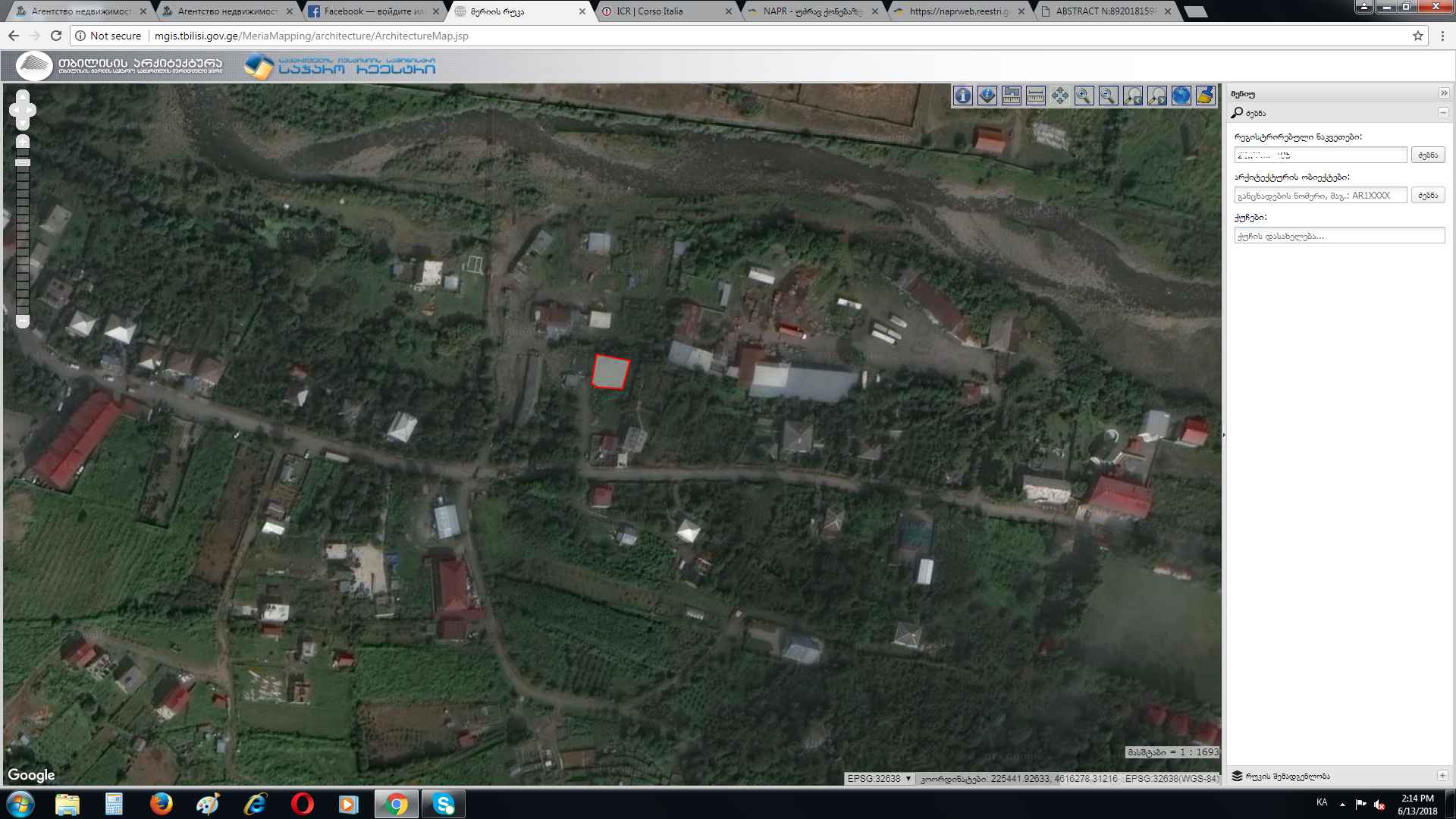Open Calculator from taskbar

[x=114, y=804]
